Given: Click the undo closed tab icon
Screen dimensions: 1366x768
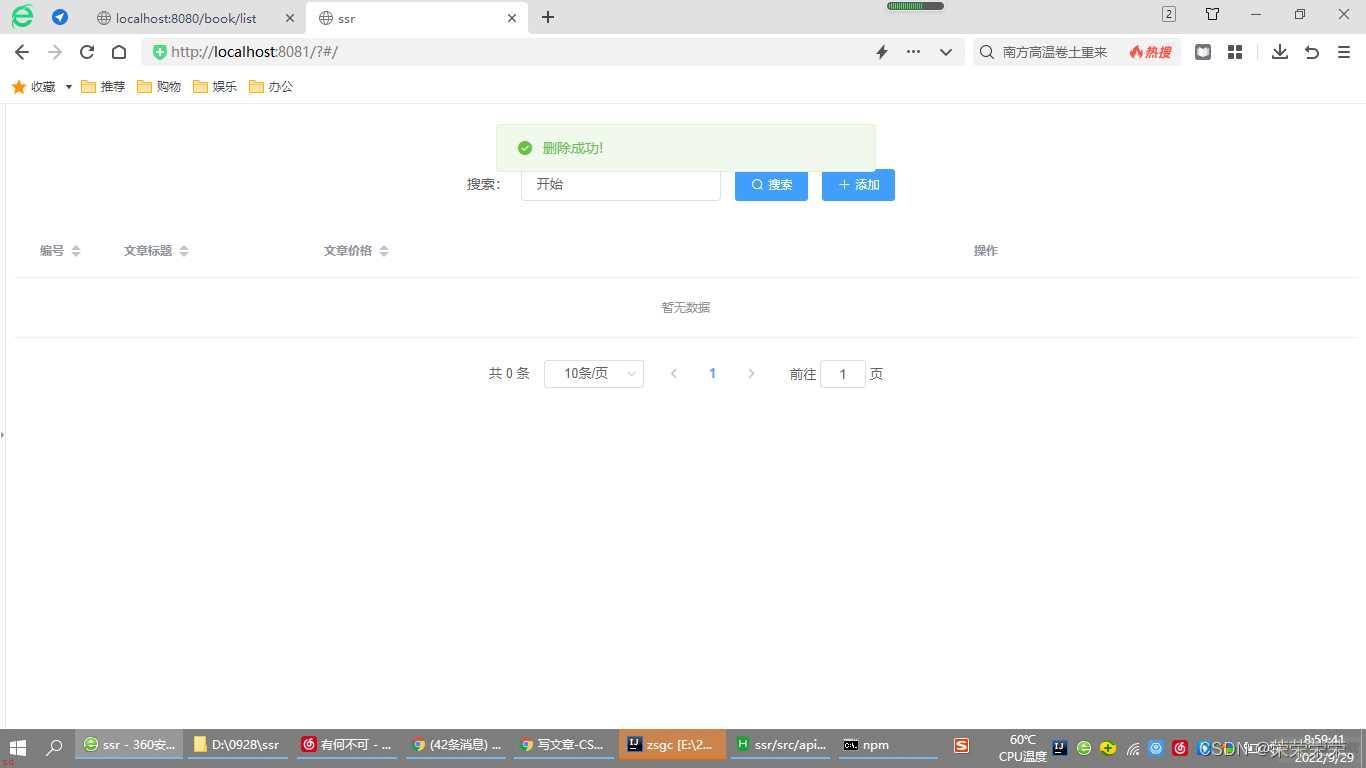Looking at the screenshot, I should coord(1312,52).
